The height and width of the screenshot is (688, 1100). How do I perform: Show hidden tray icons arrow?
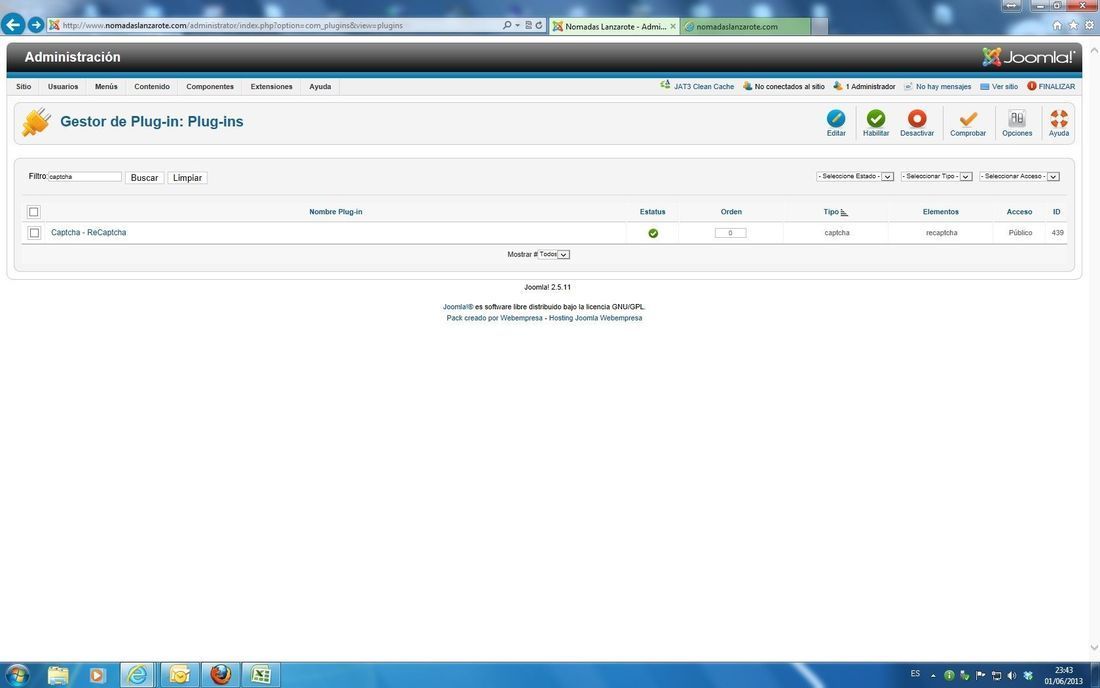click(933, 675)
